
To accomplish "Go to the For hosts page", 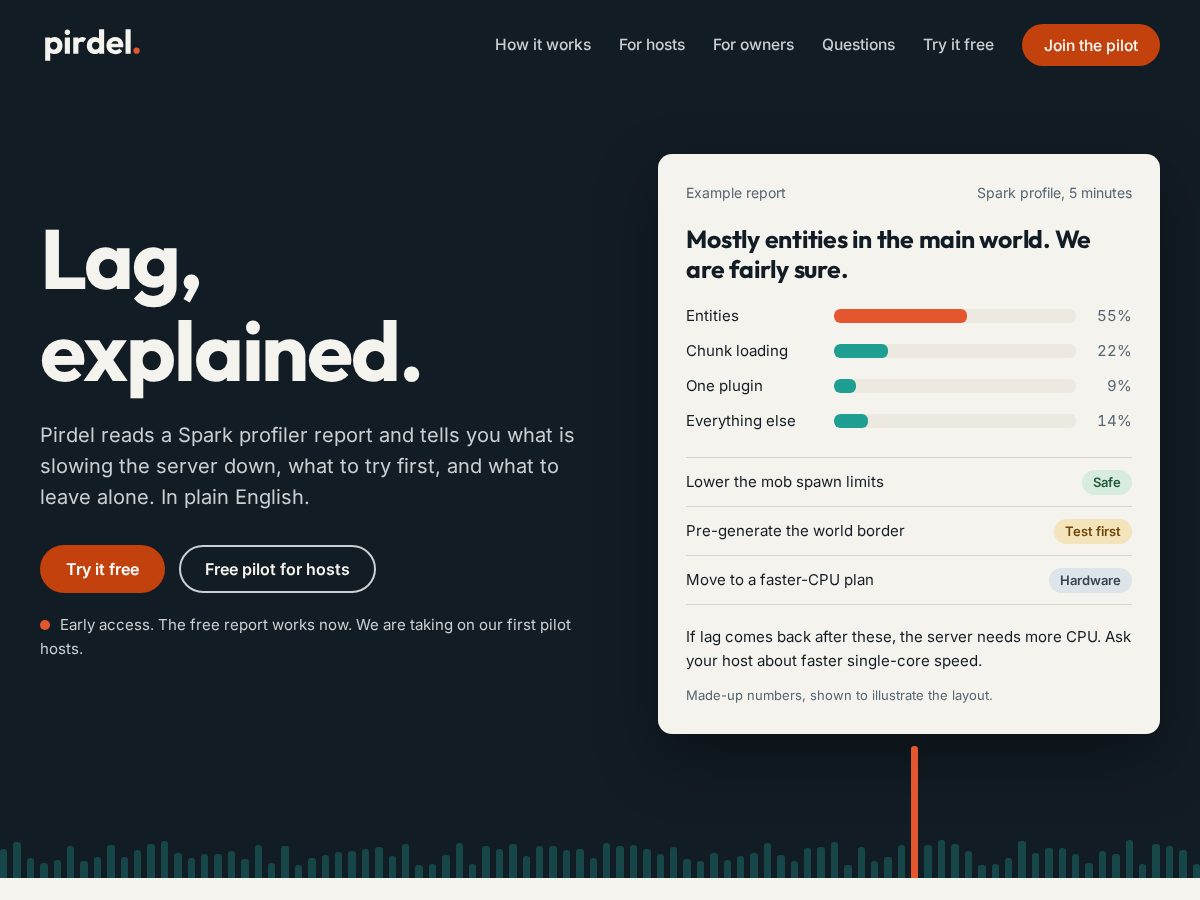I will click(x=652, y=45).
